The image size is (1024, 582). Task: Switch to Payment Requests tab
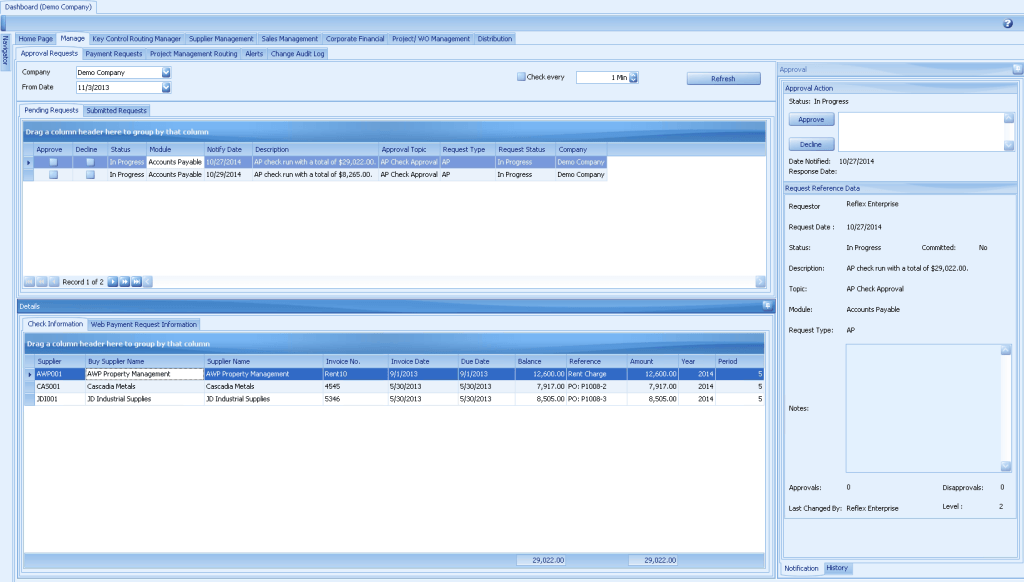(x=114, y=54)
